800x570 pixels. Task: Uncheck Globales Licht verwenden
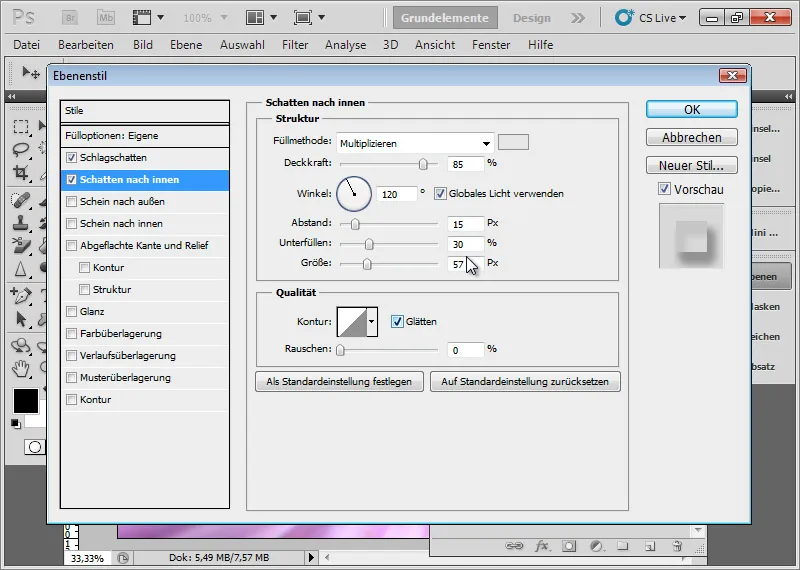440,194
